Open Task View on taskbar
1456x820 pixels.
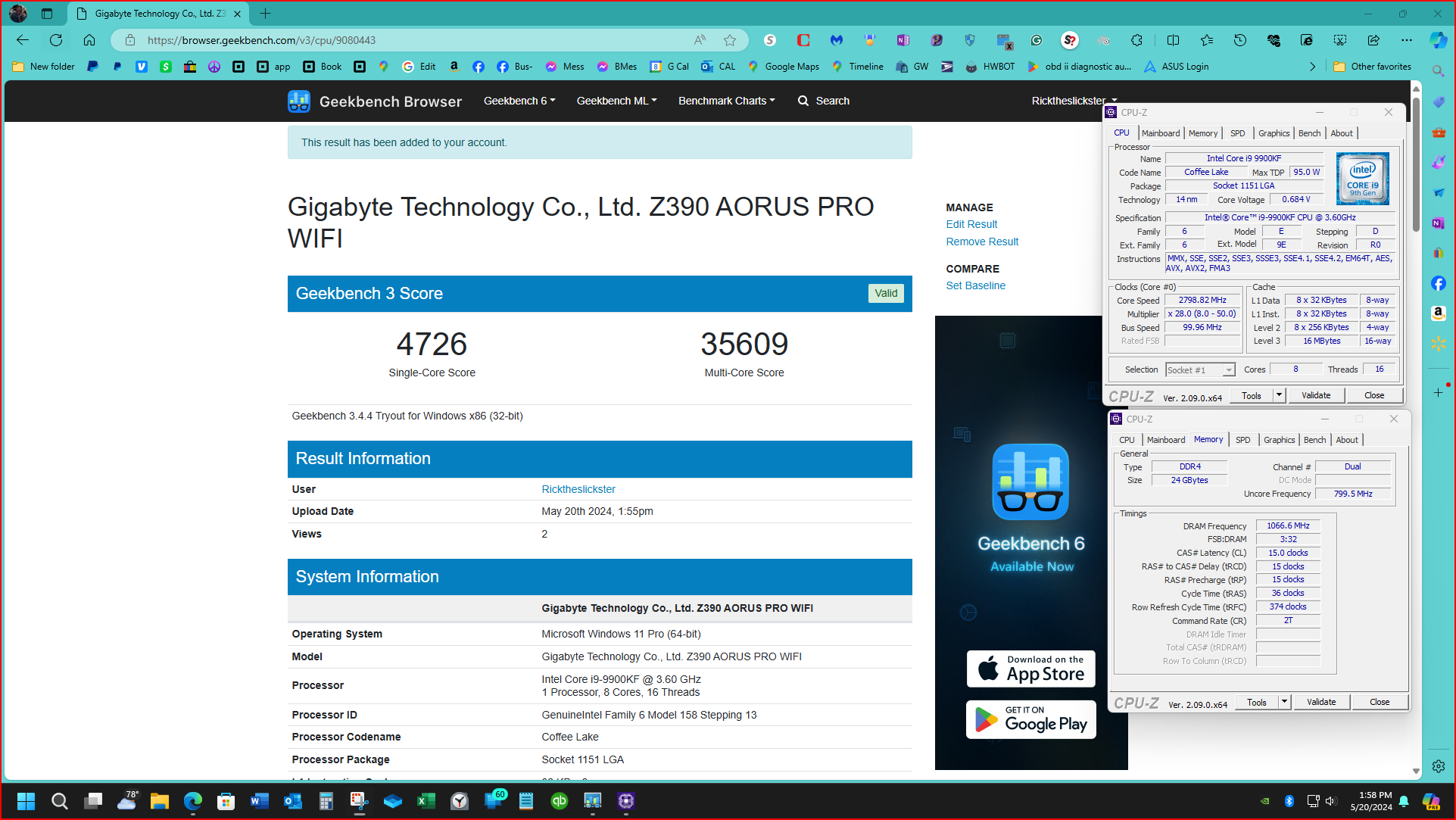pos(93,801)
